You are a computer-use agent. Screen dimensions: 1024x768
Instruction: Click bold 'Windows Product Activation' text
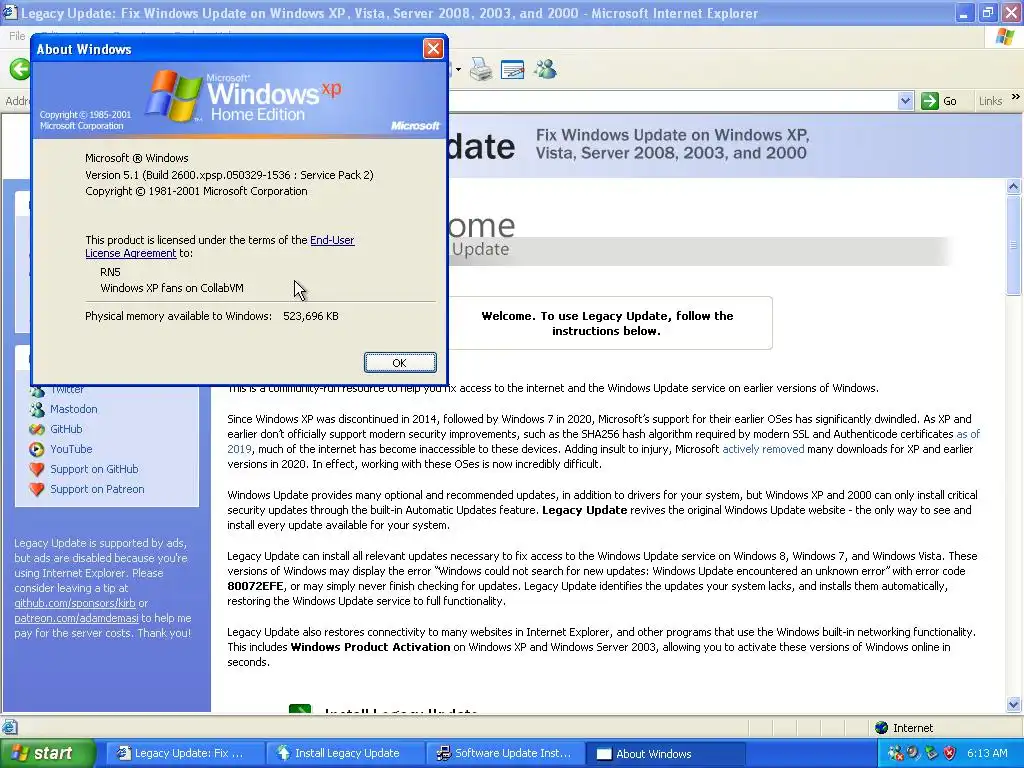(x=370, y=647)
